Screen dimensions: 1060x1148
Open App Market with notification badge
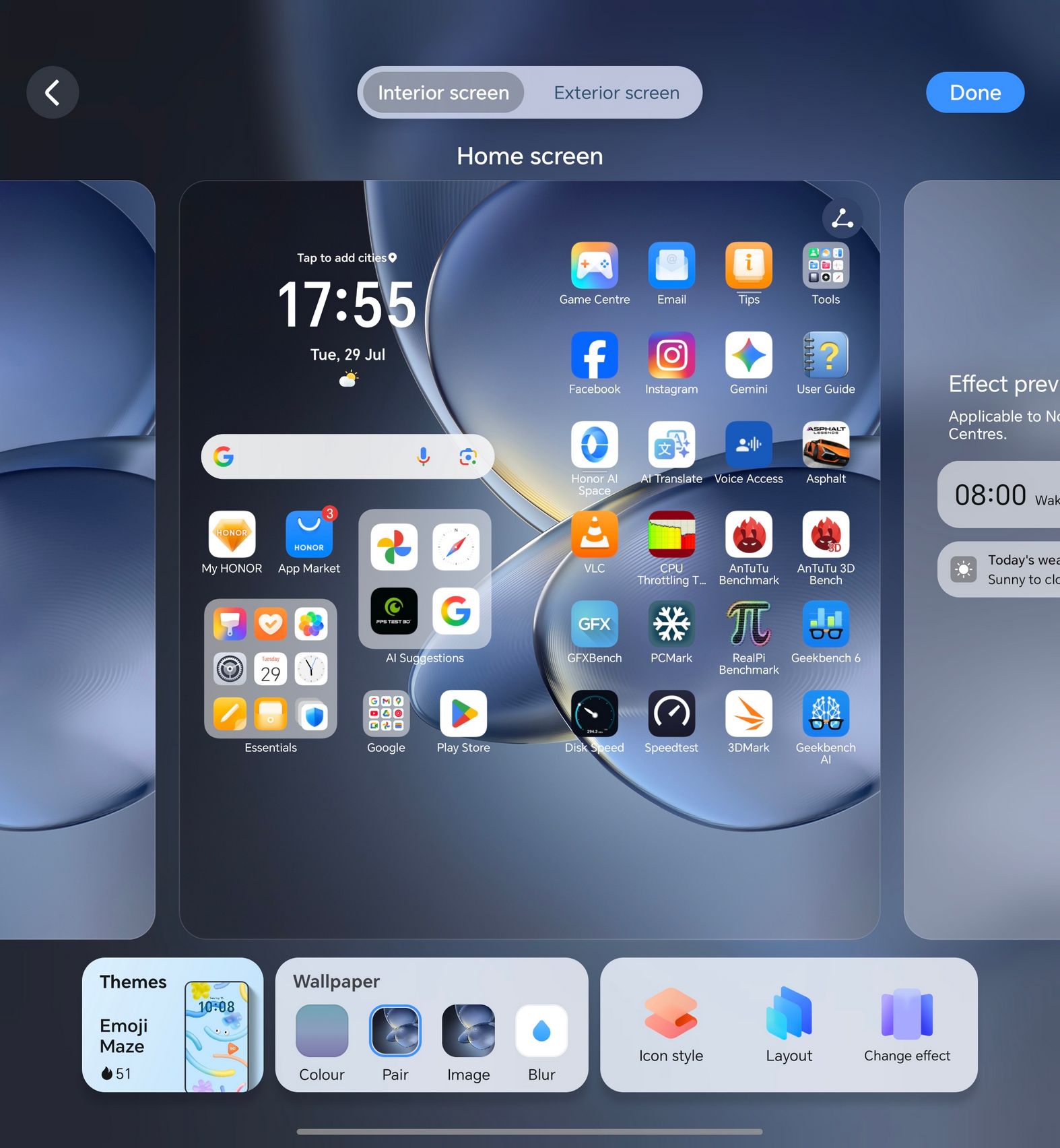pyautogui.click(x=309, y=534)
